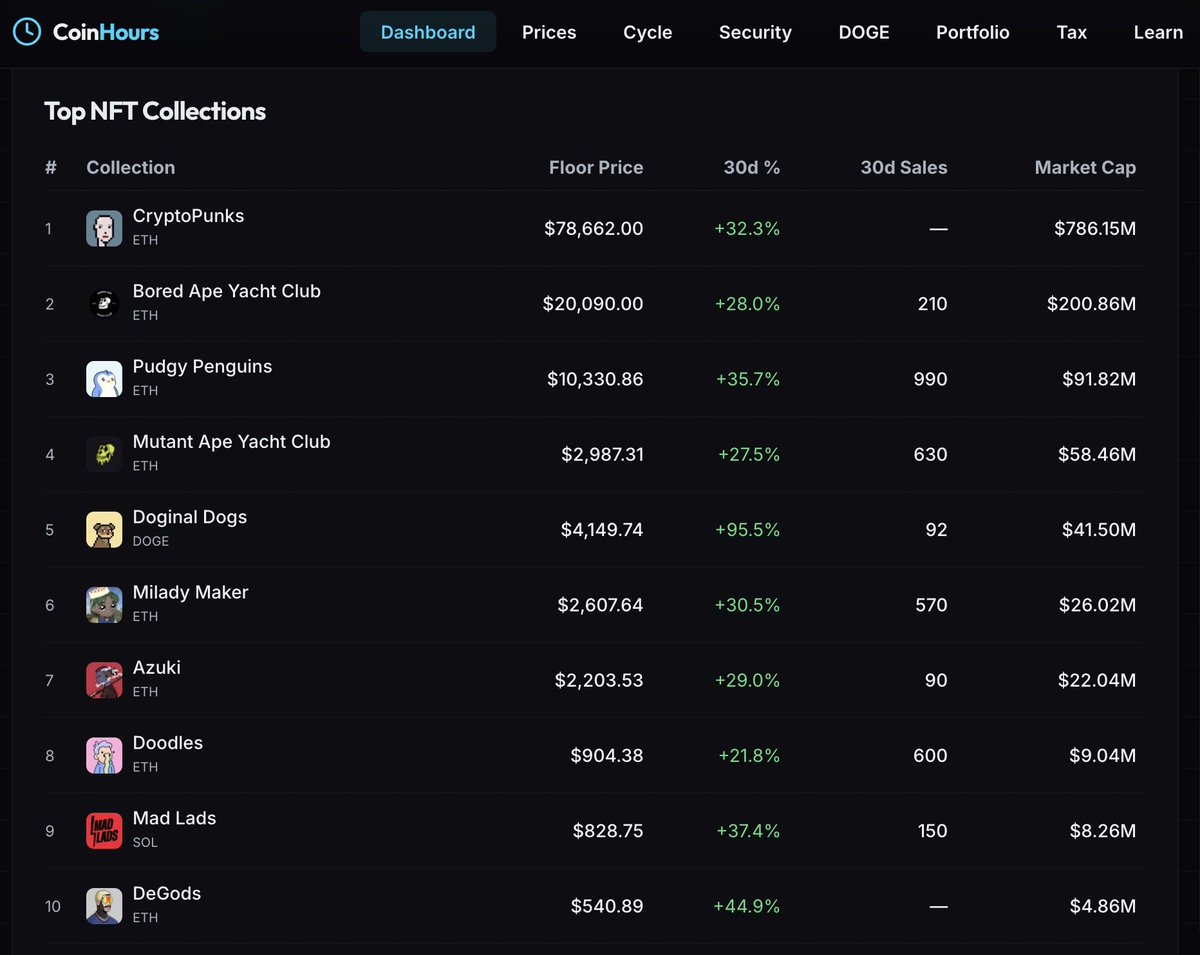The image size is (1200, 955).
Task: Open the Learn section
Action: [x=1158, y=32]
